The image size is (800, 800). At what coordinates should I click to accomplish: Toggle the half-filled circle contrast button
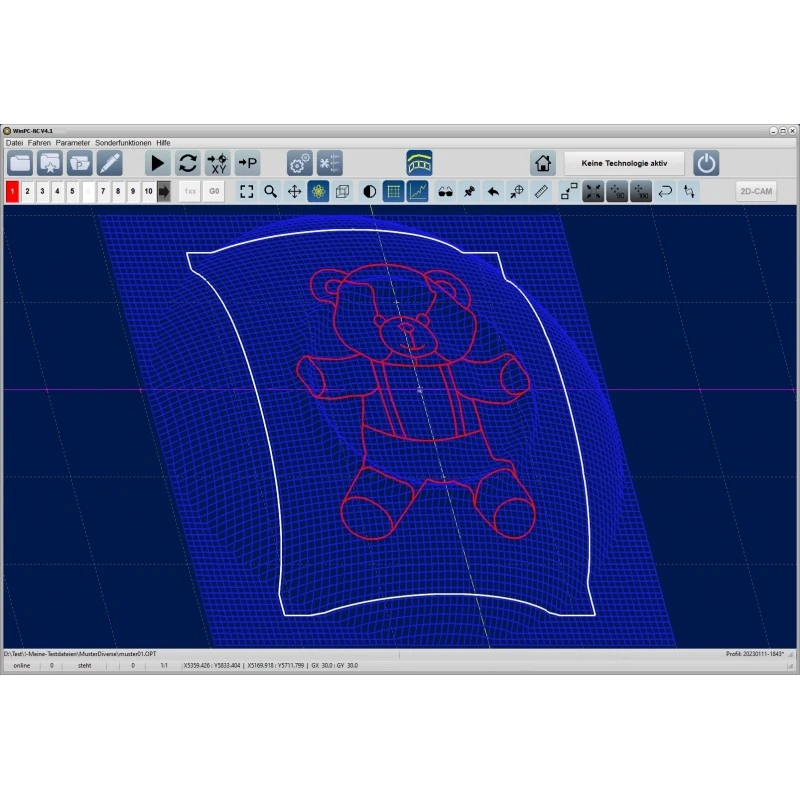click(x=369, y=191)
